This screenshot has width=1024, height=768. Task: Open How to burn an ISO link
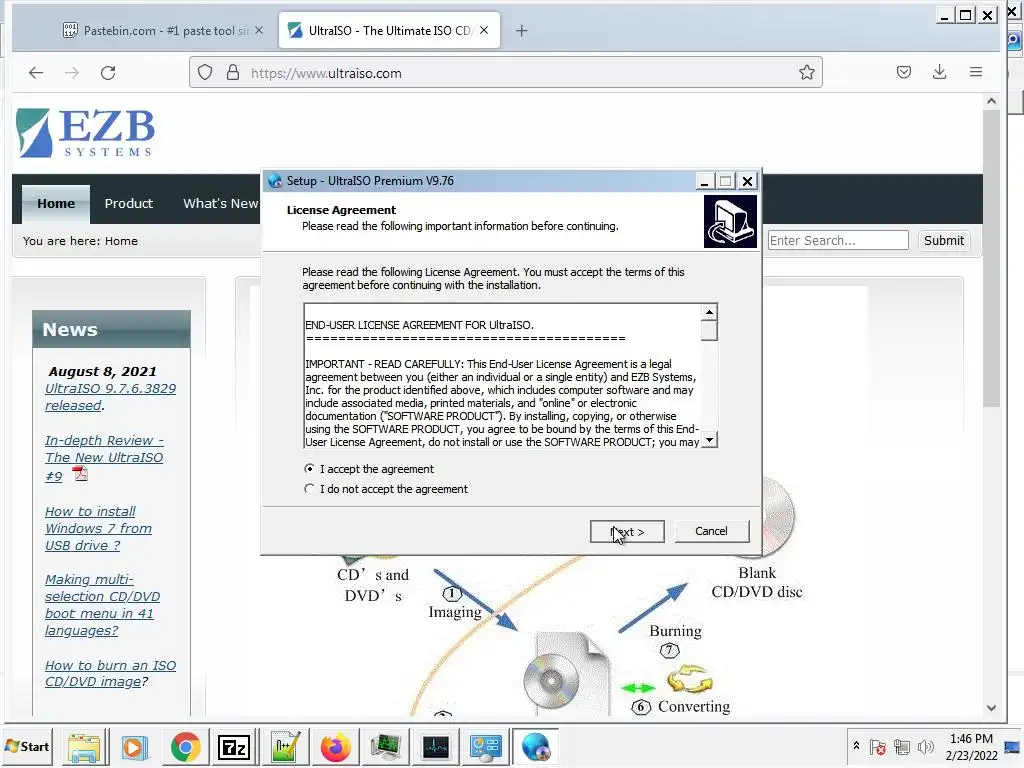pyautogui.click(x=110, y=673)
